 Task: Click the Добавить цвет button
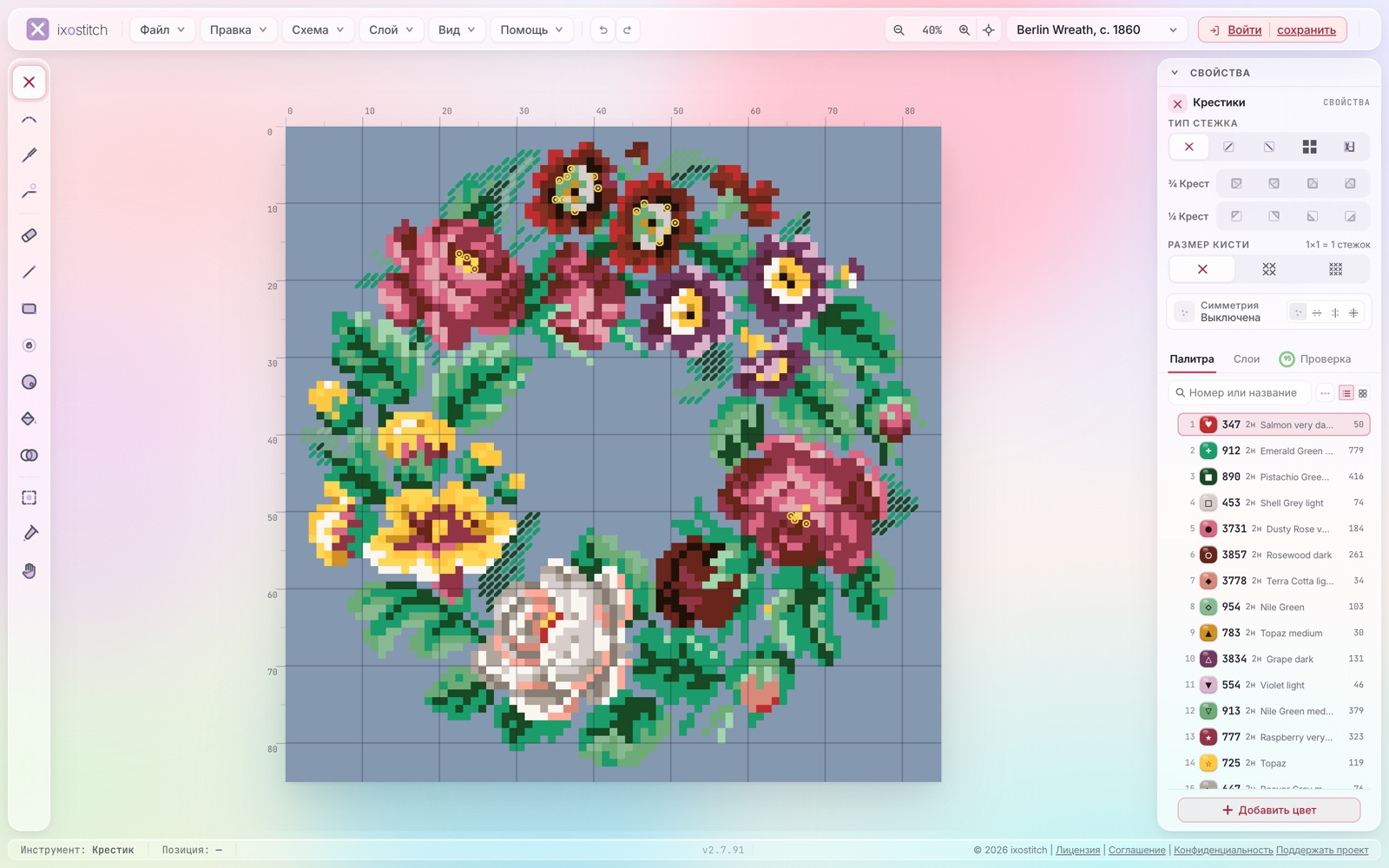1268,810
